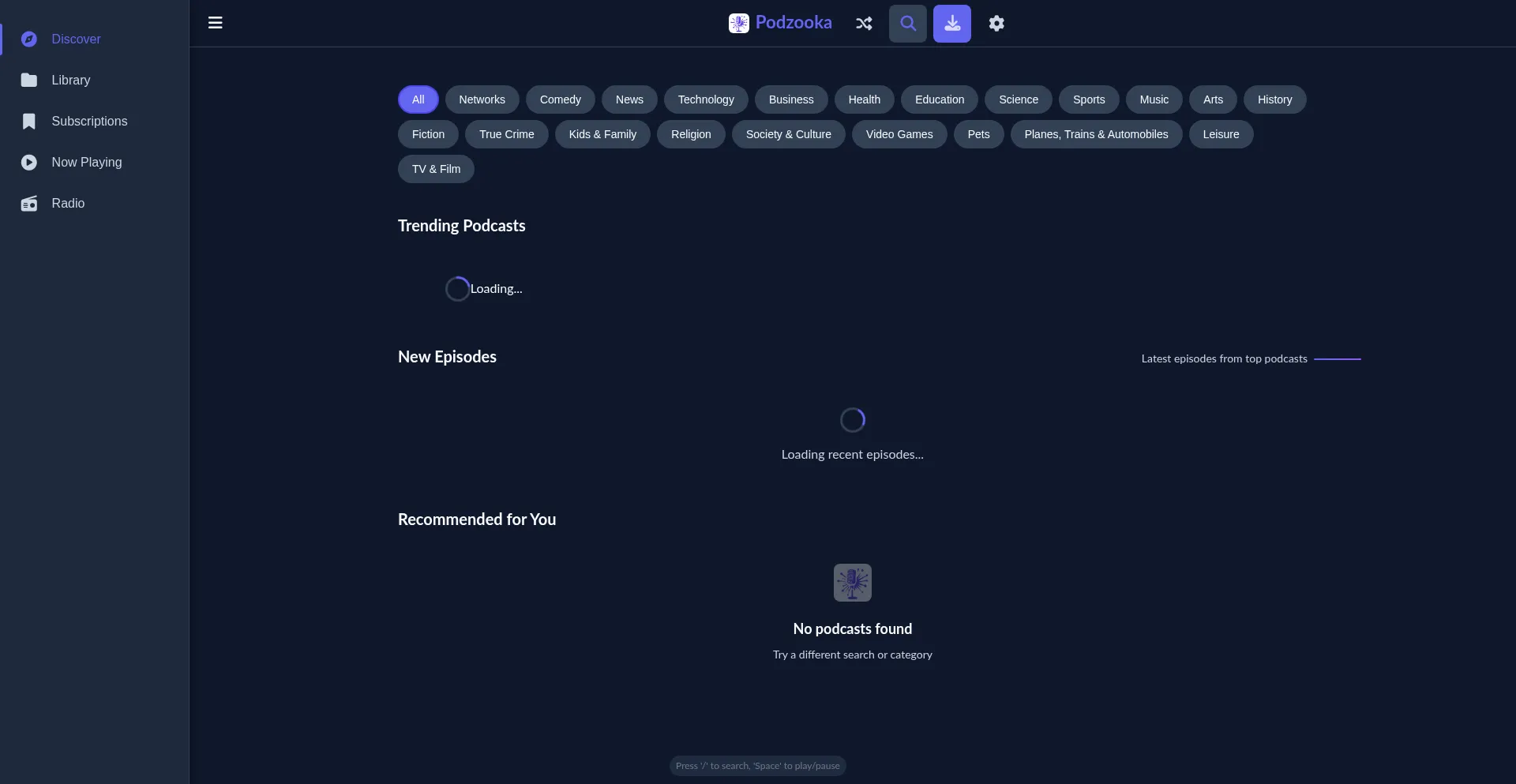Open Radio from the sidebar

[68, 204]
